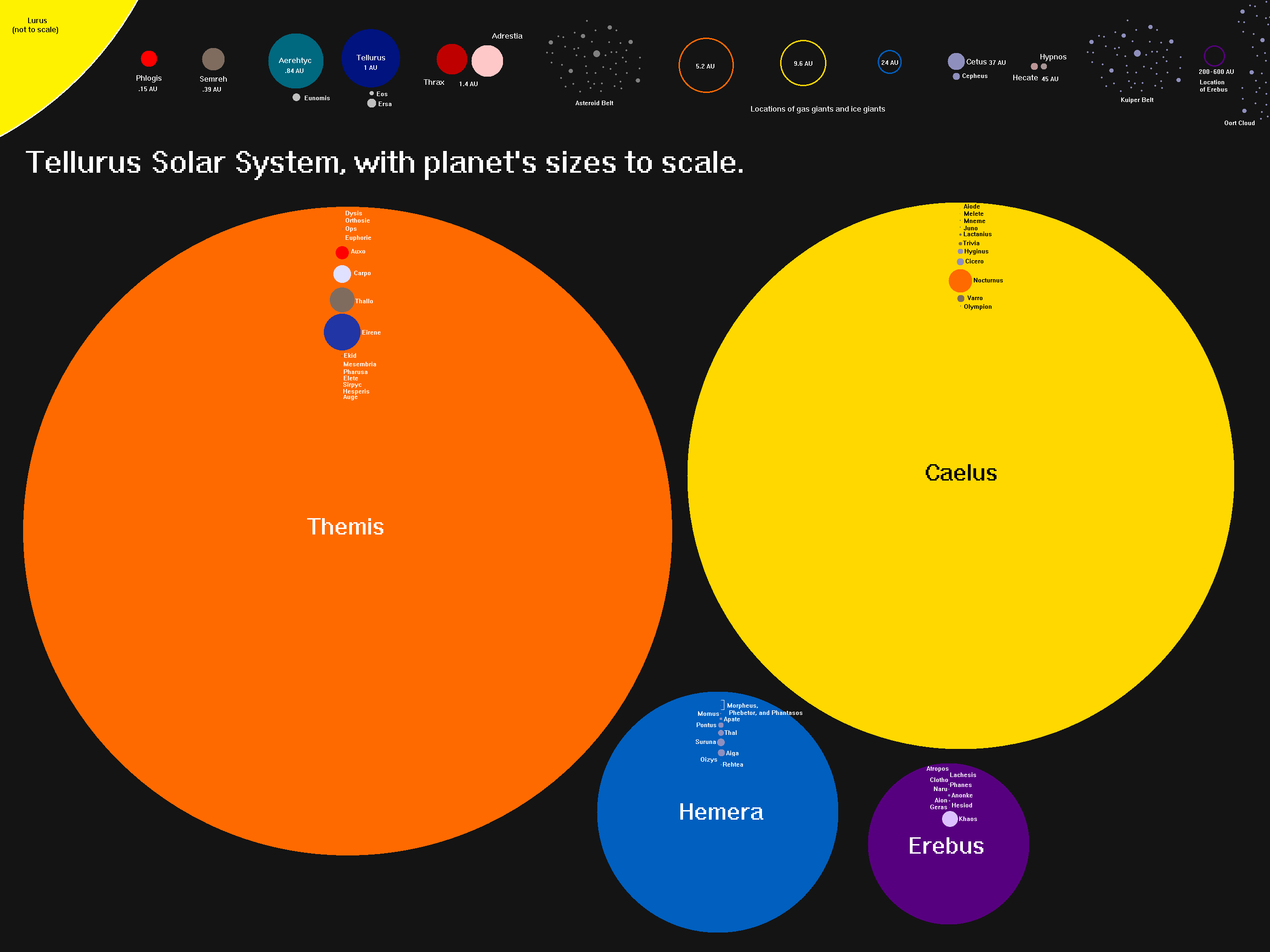Click the Hyginus moon dot
Viewport: 1270px width, 952px height.
click(x=960, y=251)
